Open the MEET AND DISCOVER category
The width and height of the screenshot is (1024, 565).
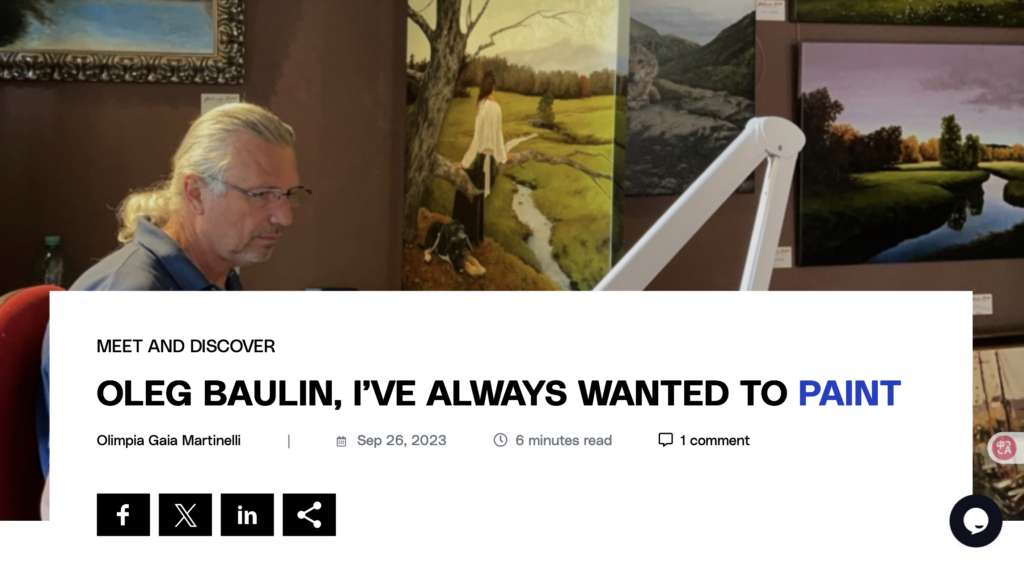[x=185, y=346]
